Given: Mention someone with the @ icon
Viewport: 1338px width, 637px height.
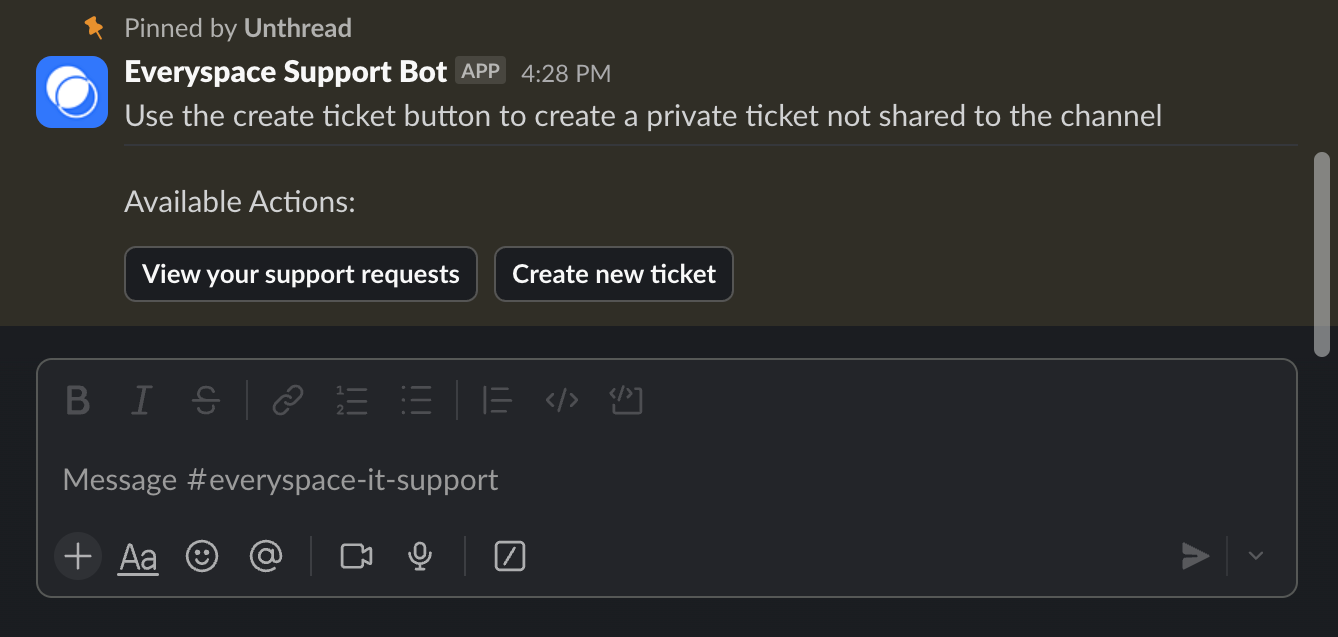Looking at the screenshot, I should (266, 556).
